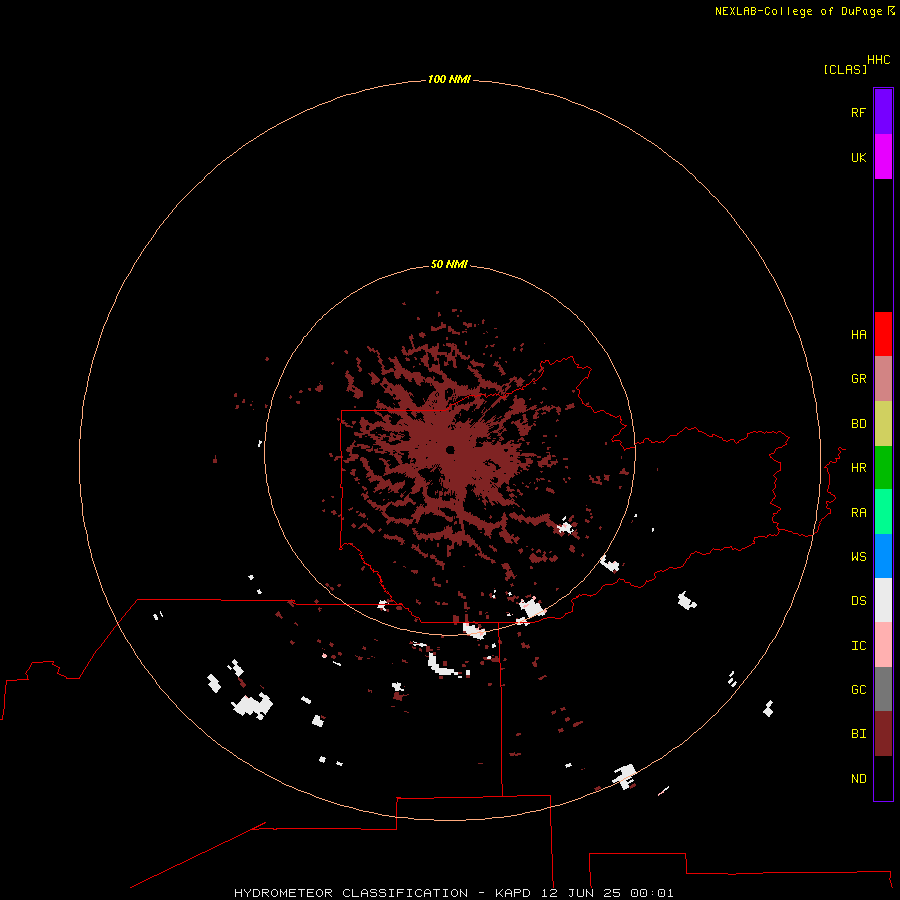The image size is (900, 900).
Task: Click the HA red legend swatch
Action: (883, 334)
